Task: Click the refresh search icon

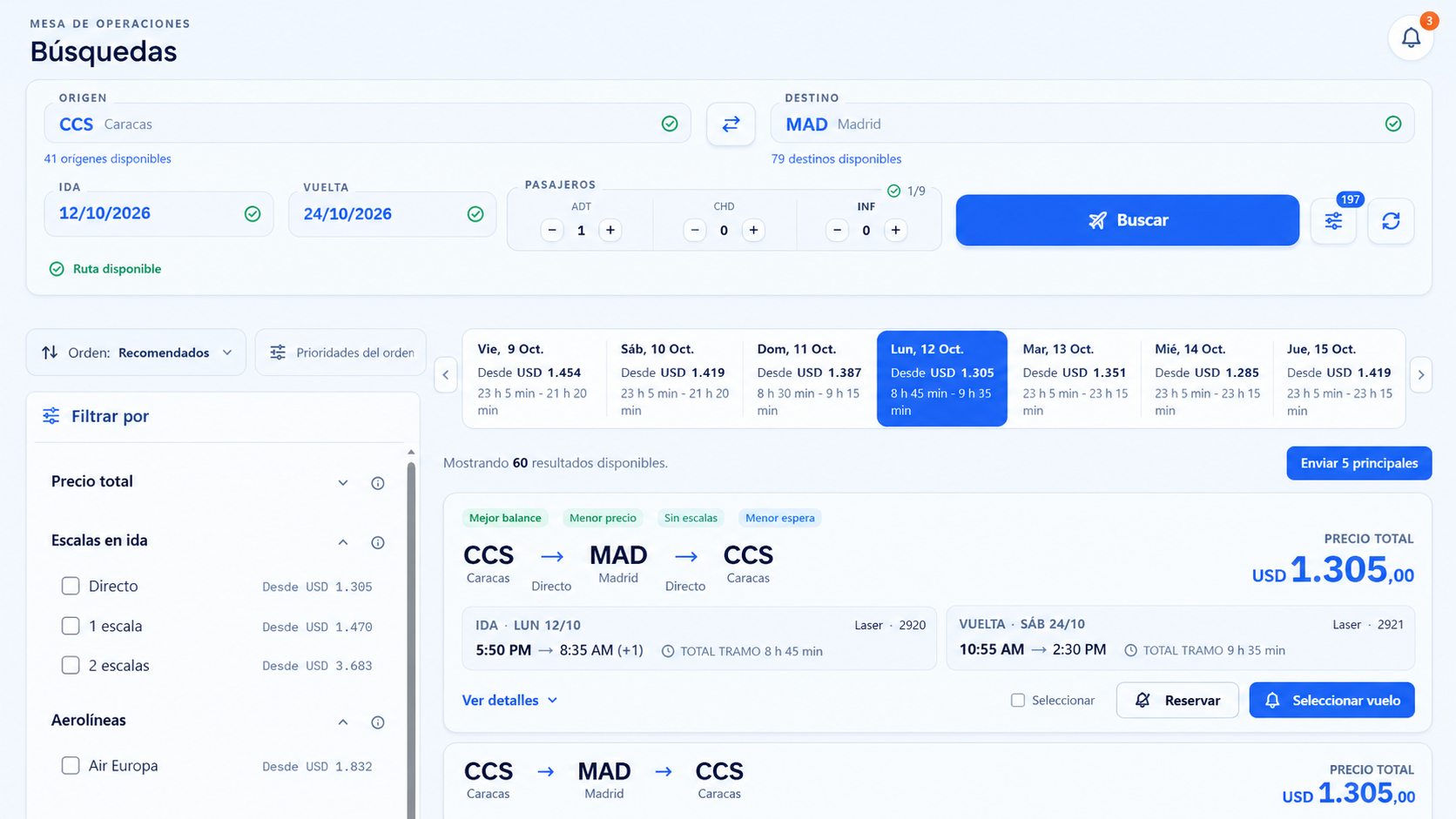Action: (1391, 221)
